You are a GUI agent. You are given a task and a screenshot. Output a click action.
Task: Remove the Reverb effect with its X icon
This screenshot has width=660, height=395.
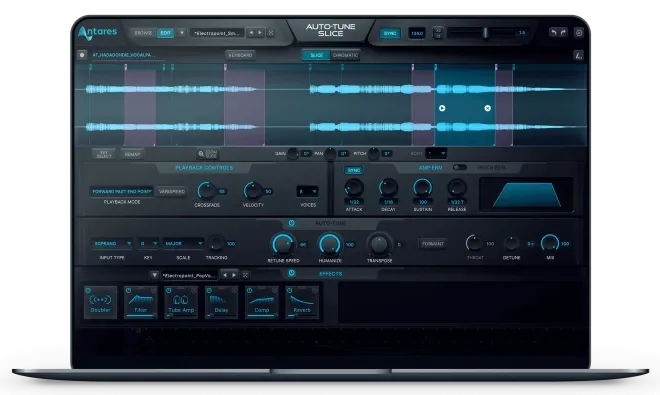pos(315,290)
